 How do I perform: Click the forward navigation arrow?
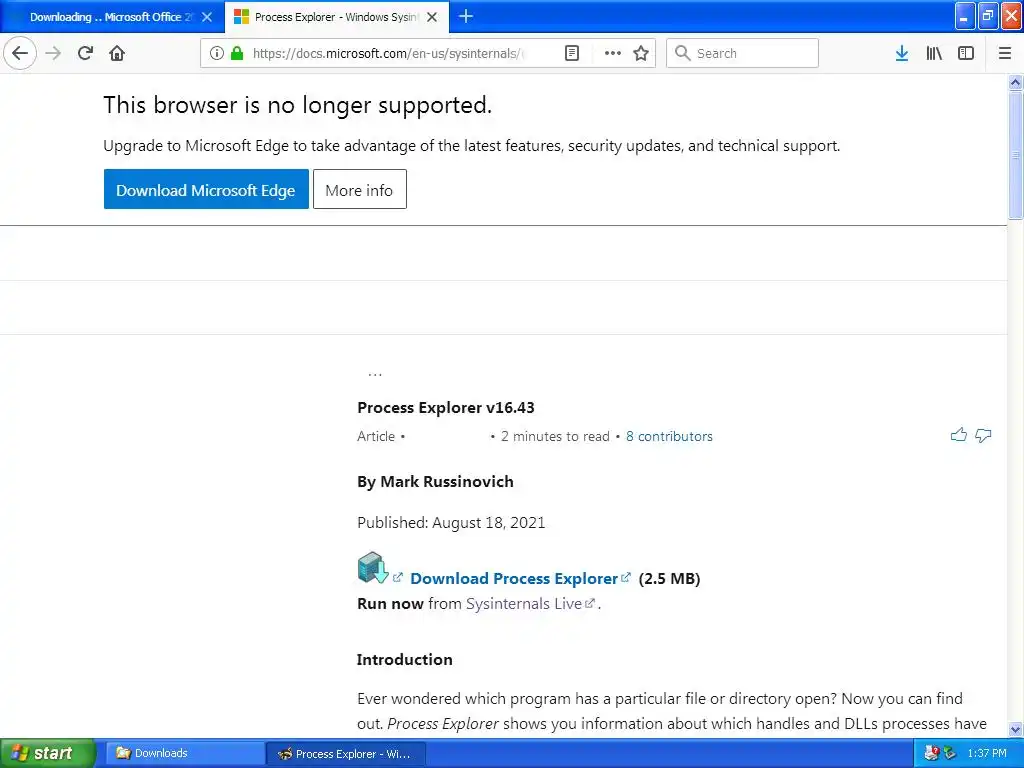(x=54, y=53)
